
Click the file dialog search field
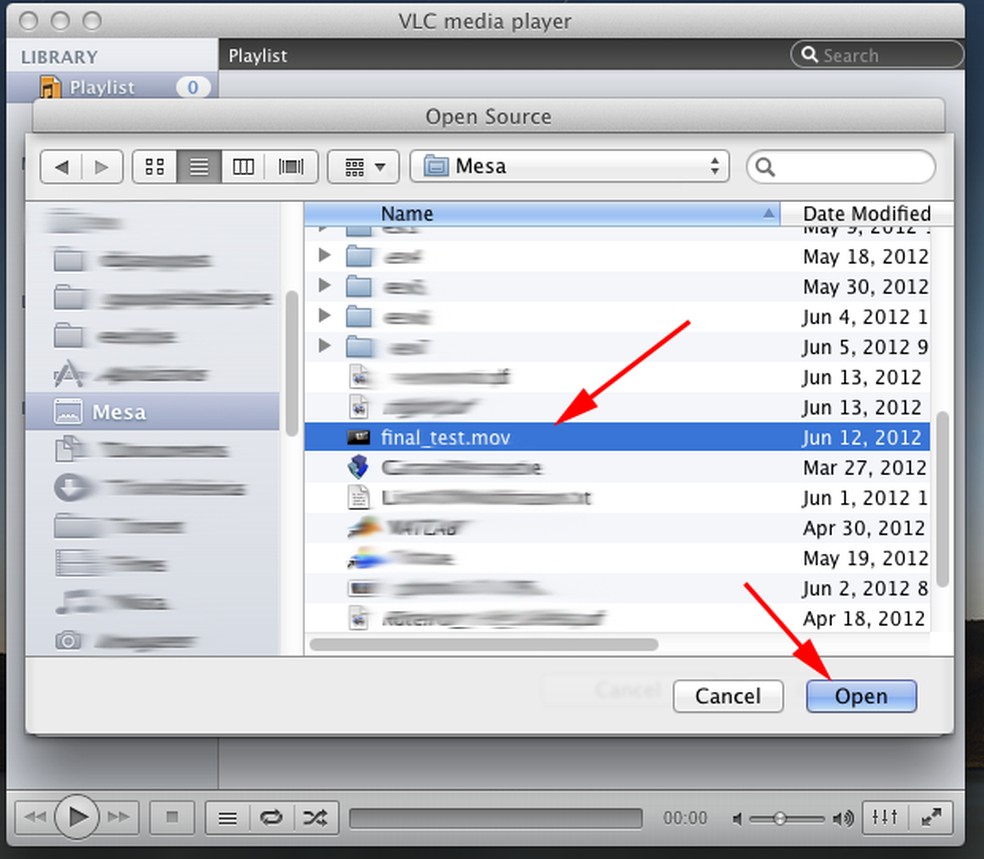[841, 167]
